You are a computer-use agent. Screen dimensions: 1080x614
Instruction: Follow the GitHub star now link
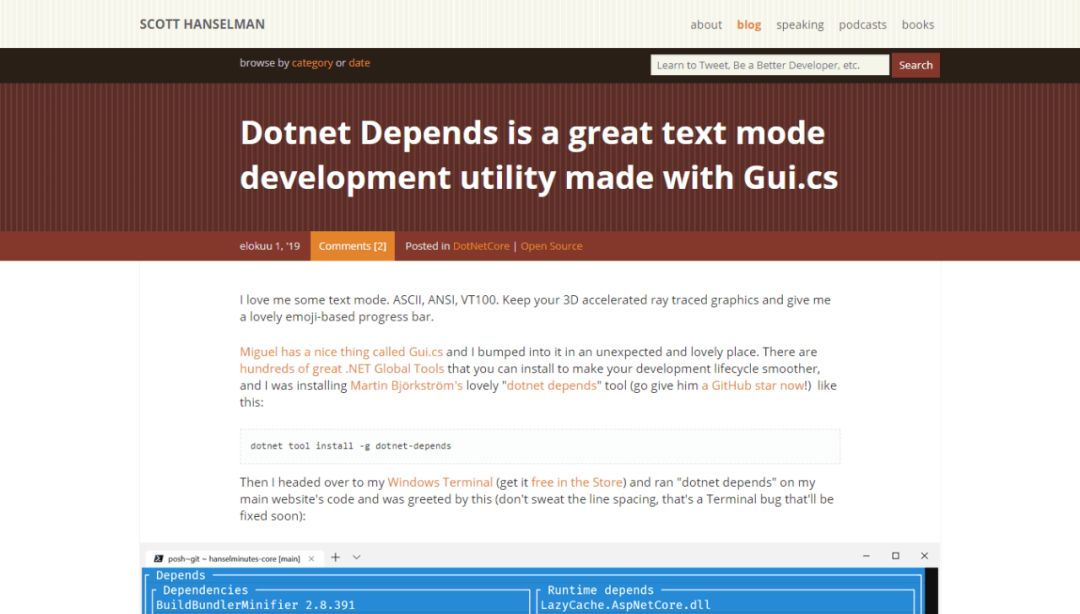[x=754, y=385]
